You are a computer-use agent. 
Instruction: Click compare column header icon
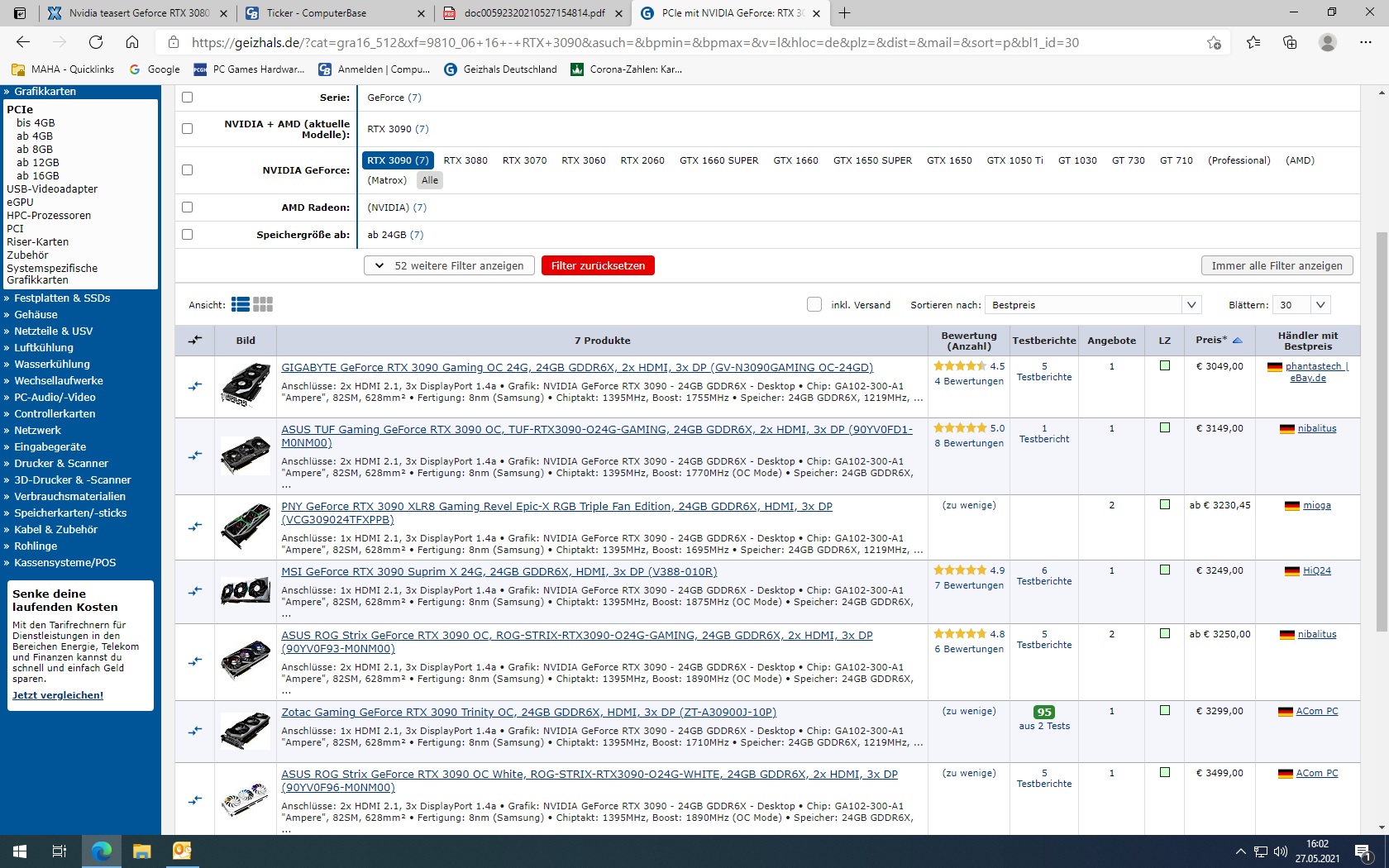point(195,340)
